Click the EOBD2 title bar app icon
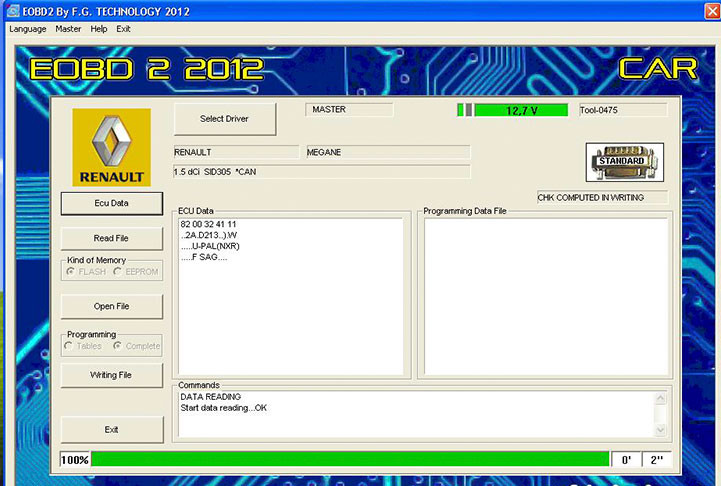 (13, 11)
